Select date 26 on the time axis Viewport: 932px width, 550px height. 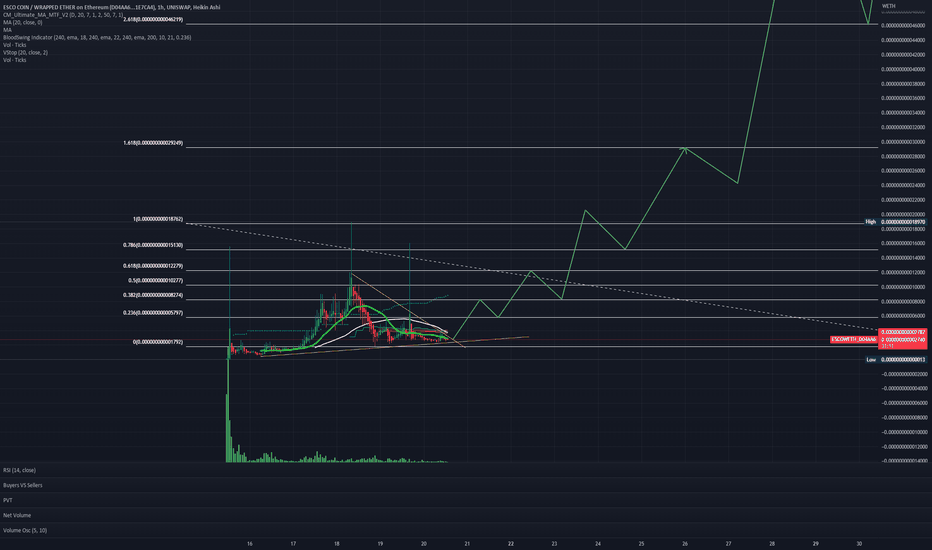tap(685, 543)
